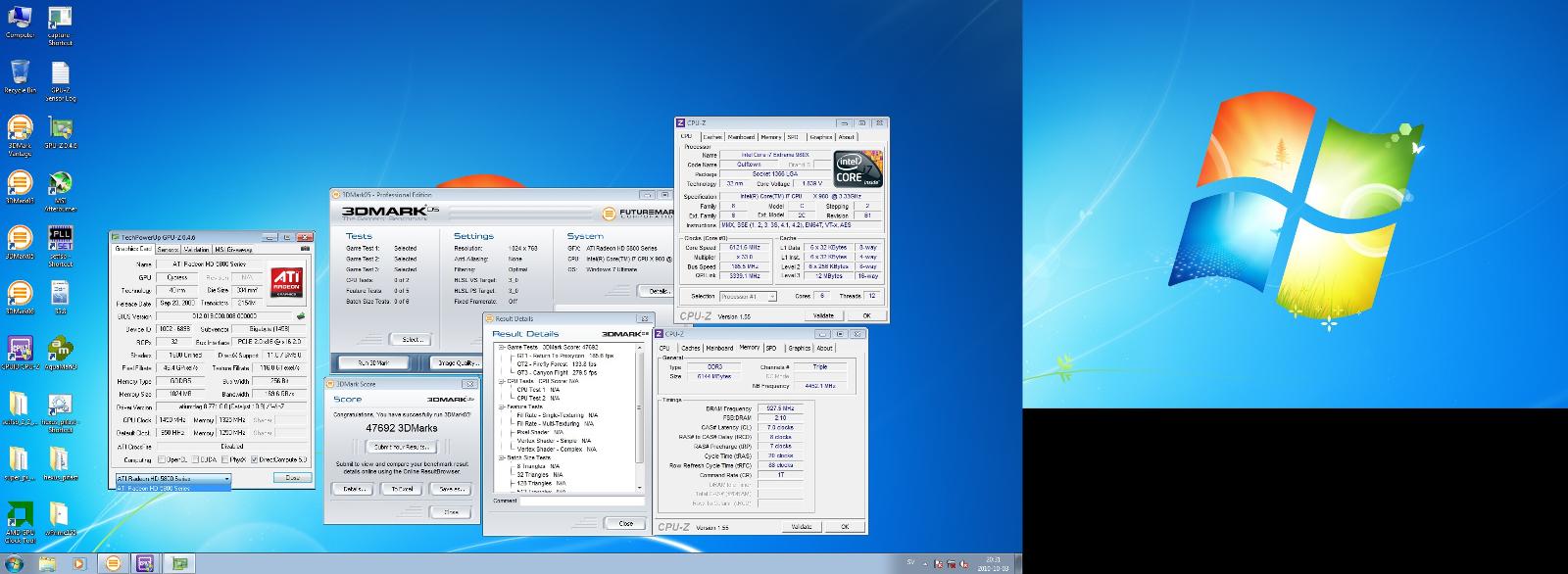Open Windows Explorer from the taskbar
1568x574 pixels.
(47, 563)
